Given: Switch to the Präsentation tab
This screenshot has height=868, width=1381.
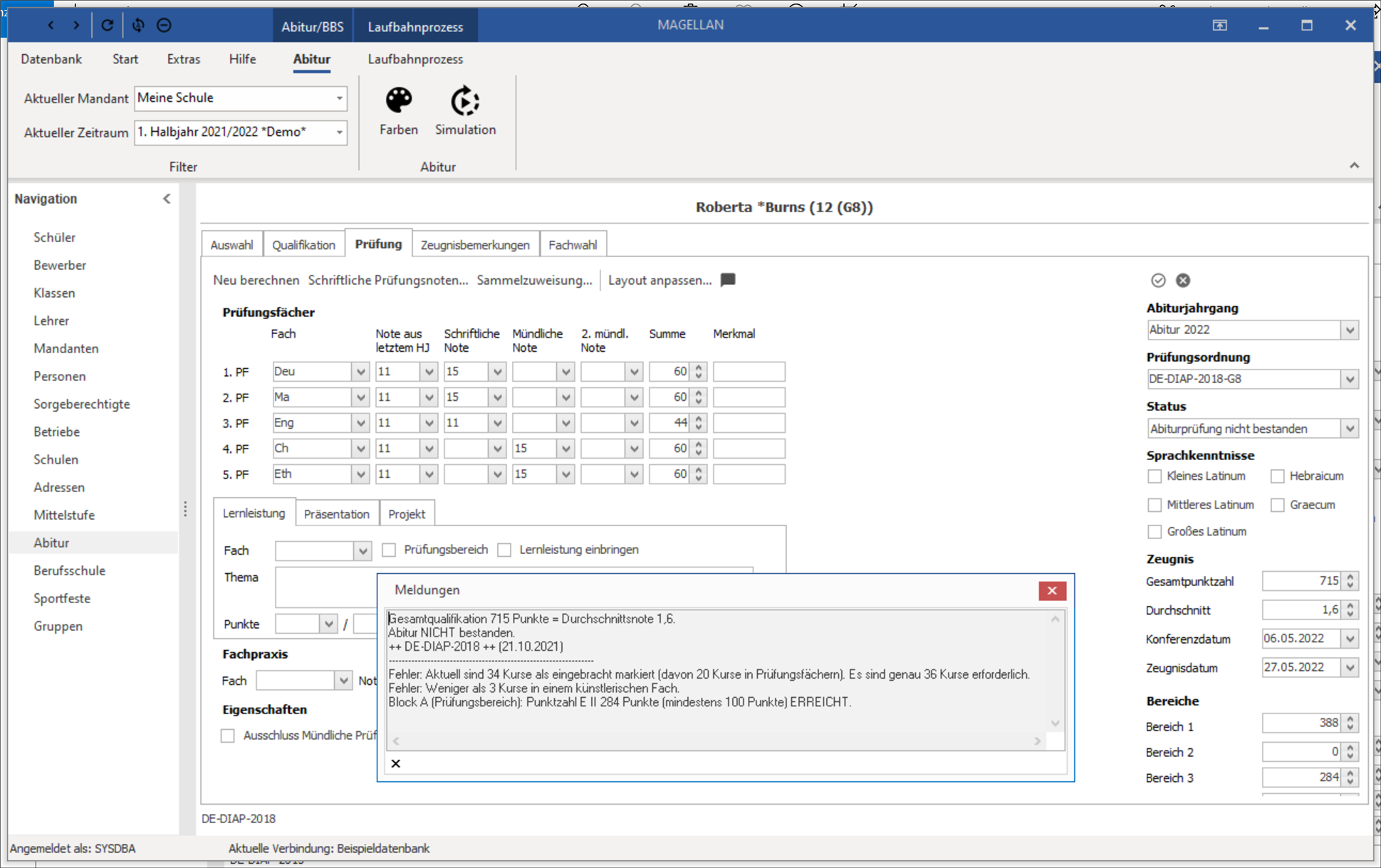Looking at the screenshot, I should tap(337, 513).
